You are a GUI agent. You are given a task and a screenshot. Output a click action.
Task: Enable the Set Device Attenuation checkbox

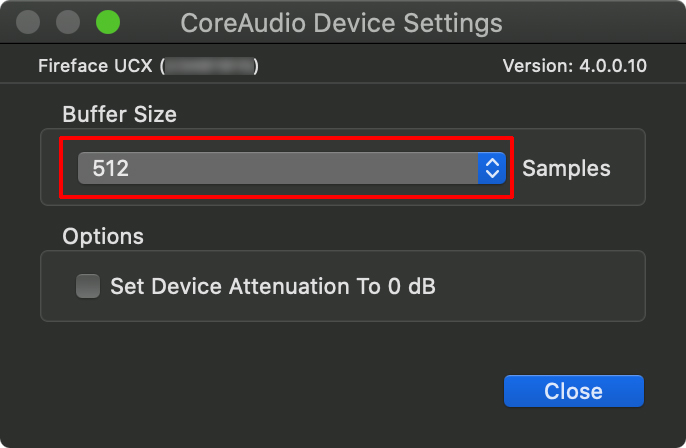[x=89, y=287]
